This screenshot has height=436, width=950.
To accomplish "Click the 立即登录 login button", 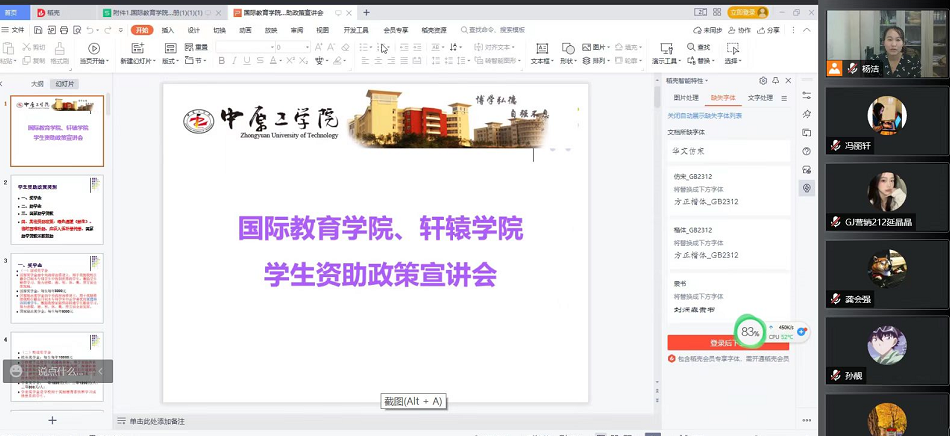I will coord(748,12).
